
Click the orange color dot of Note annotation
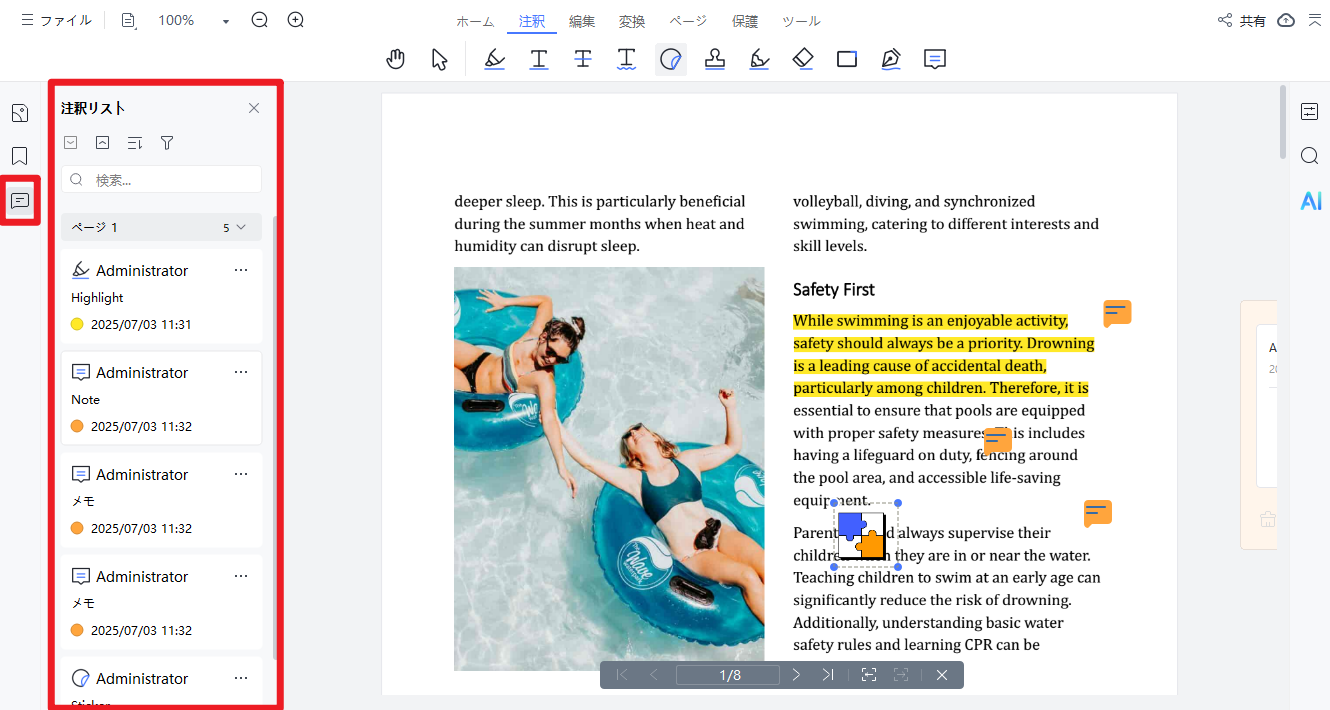(77, 426)
